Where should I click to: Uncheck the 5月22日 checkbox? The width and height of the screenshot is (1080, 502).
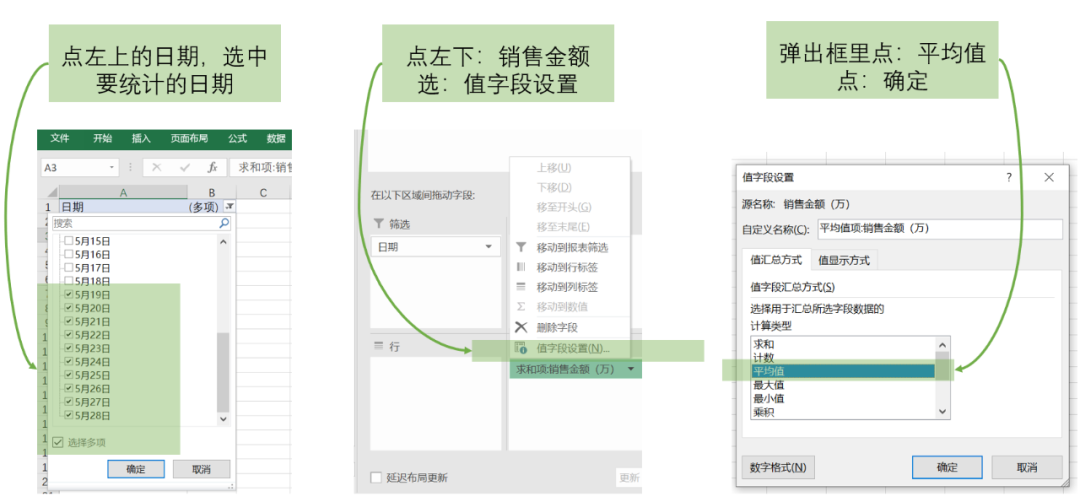pyautogui.click(x=68, y=335)
